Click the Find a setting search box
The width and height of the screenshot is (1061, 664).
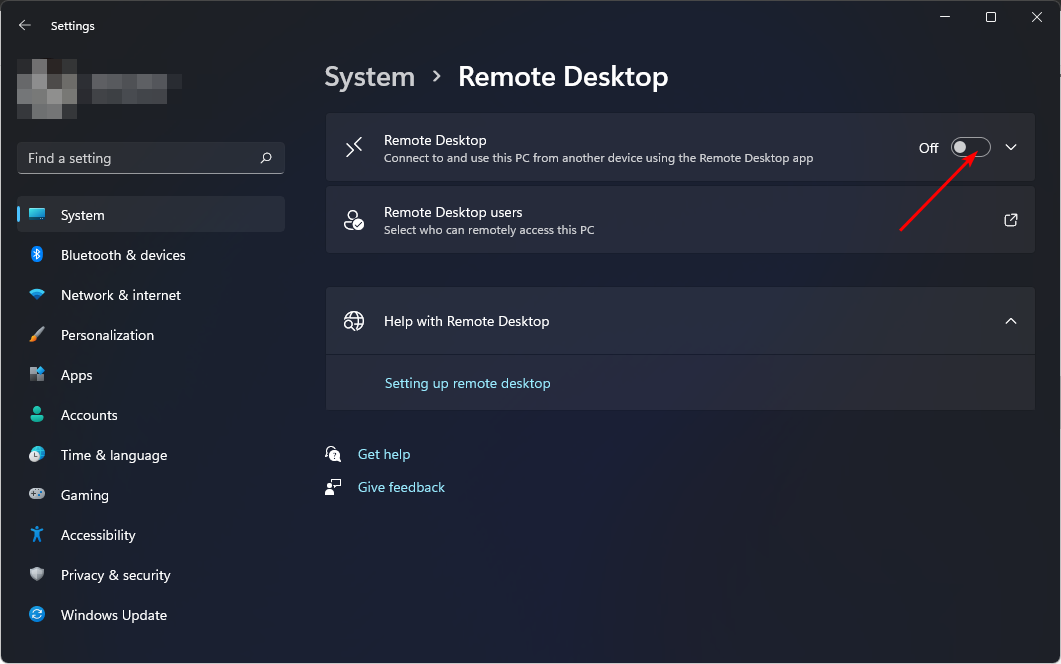tap(151, 158)
